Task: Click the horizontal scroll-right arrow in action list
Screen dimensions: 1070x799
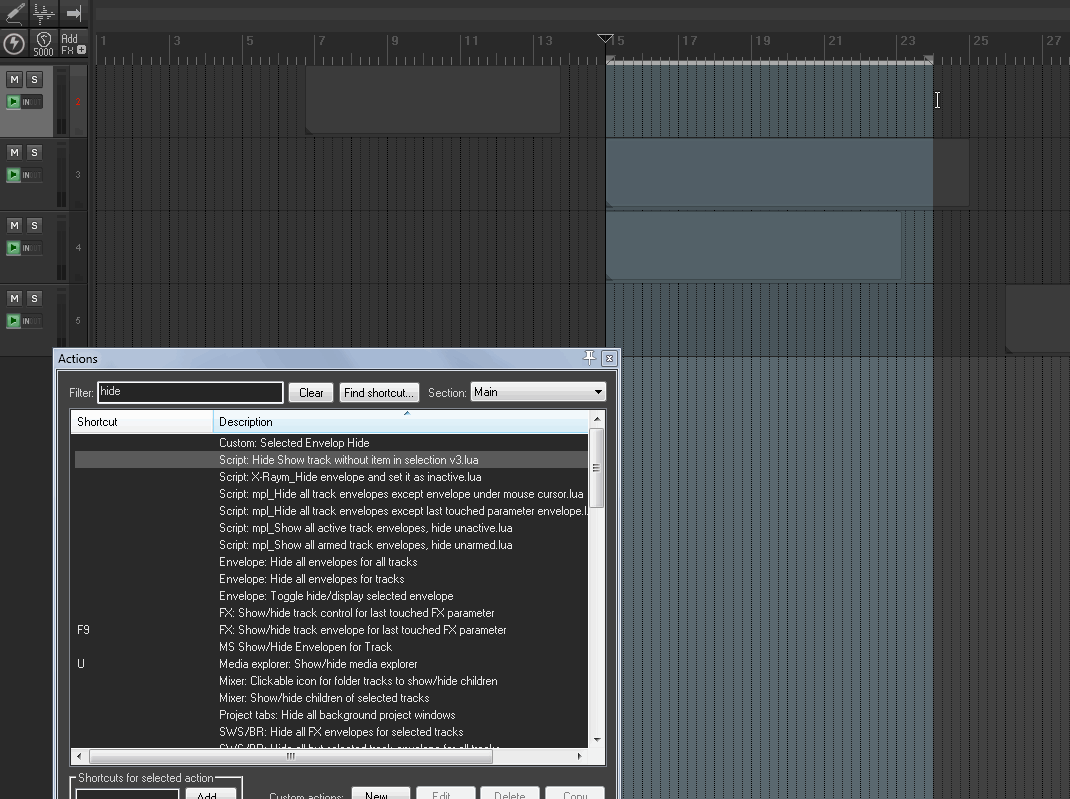Action: [x=579, y=756]
